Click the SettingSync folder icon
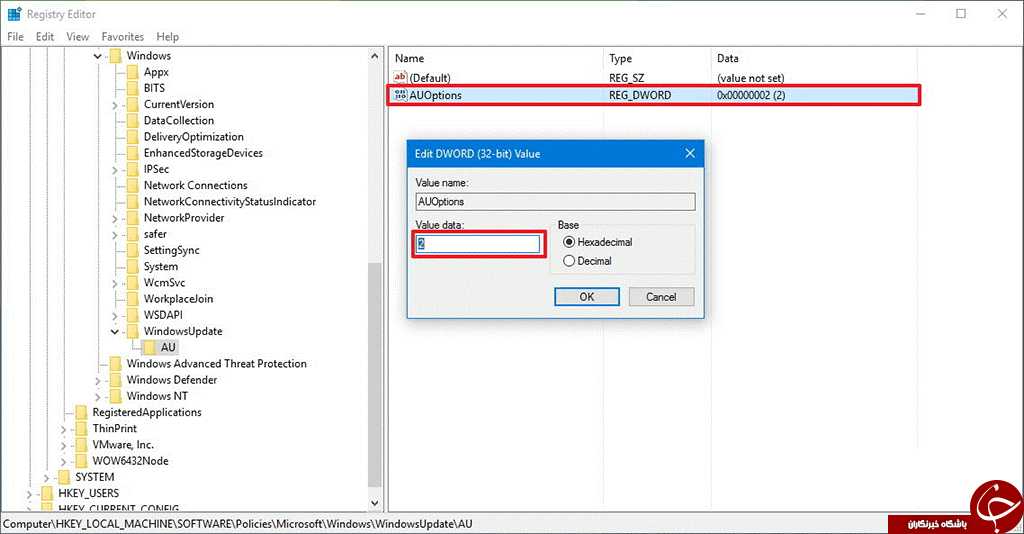 133,251
